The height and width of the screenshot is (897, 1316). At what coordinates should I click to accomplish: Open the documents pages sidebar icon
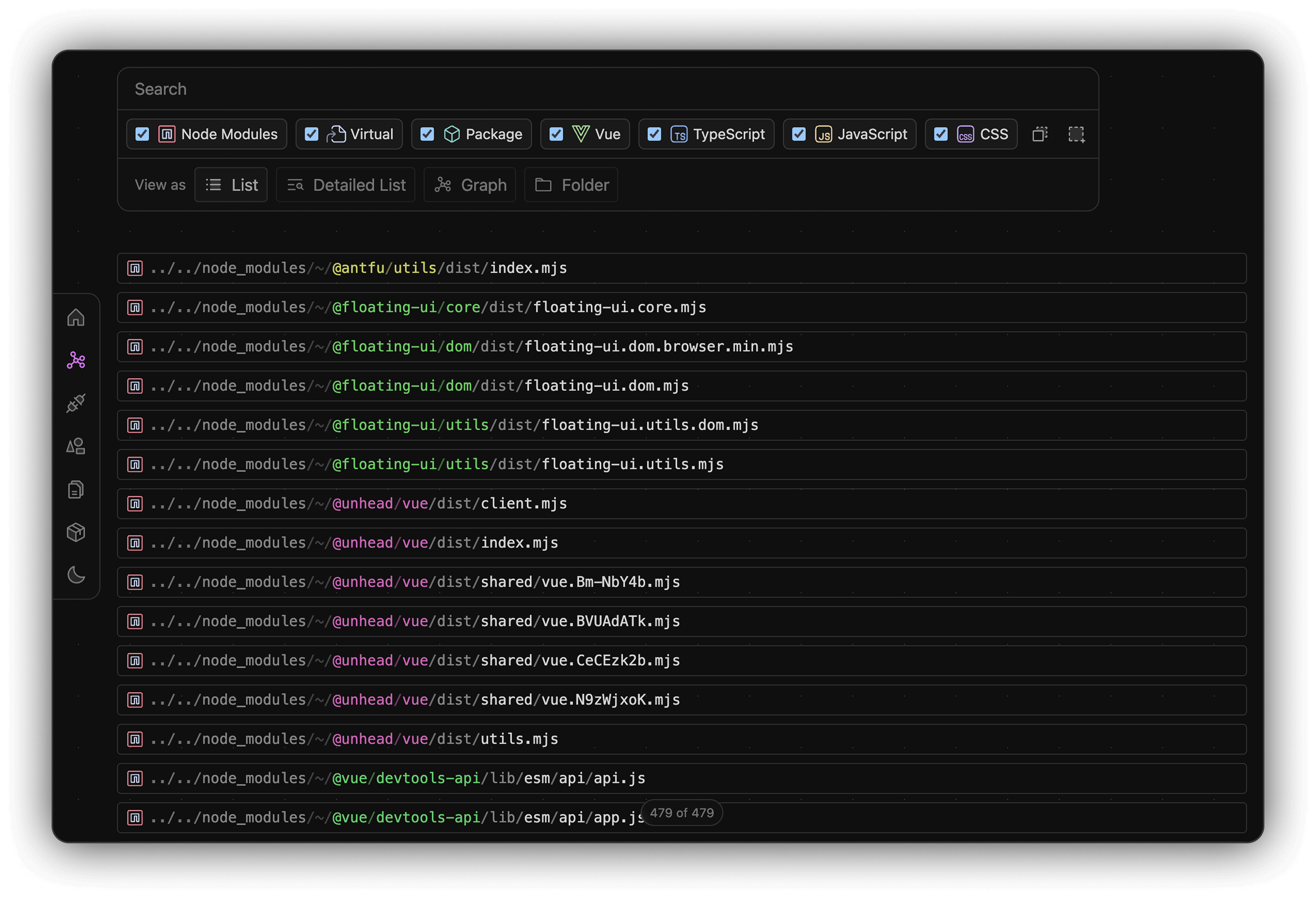76,489
